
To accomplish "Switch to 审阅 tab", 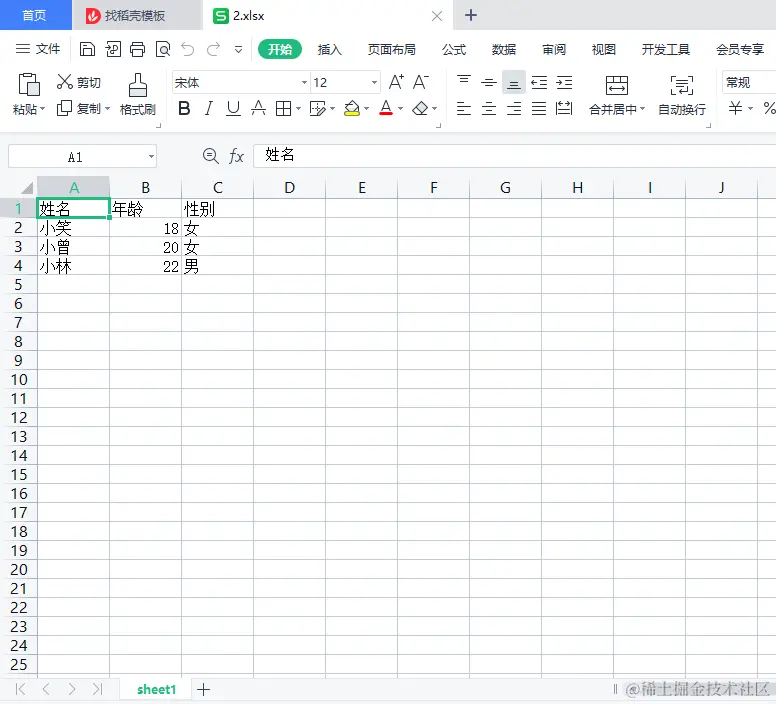I will [x=554, y=49].
